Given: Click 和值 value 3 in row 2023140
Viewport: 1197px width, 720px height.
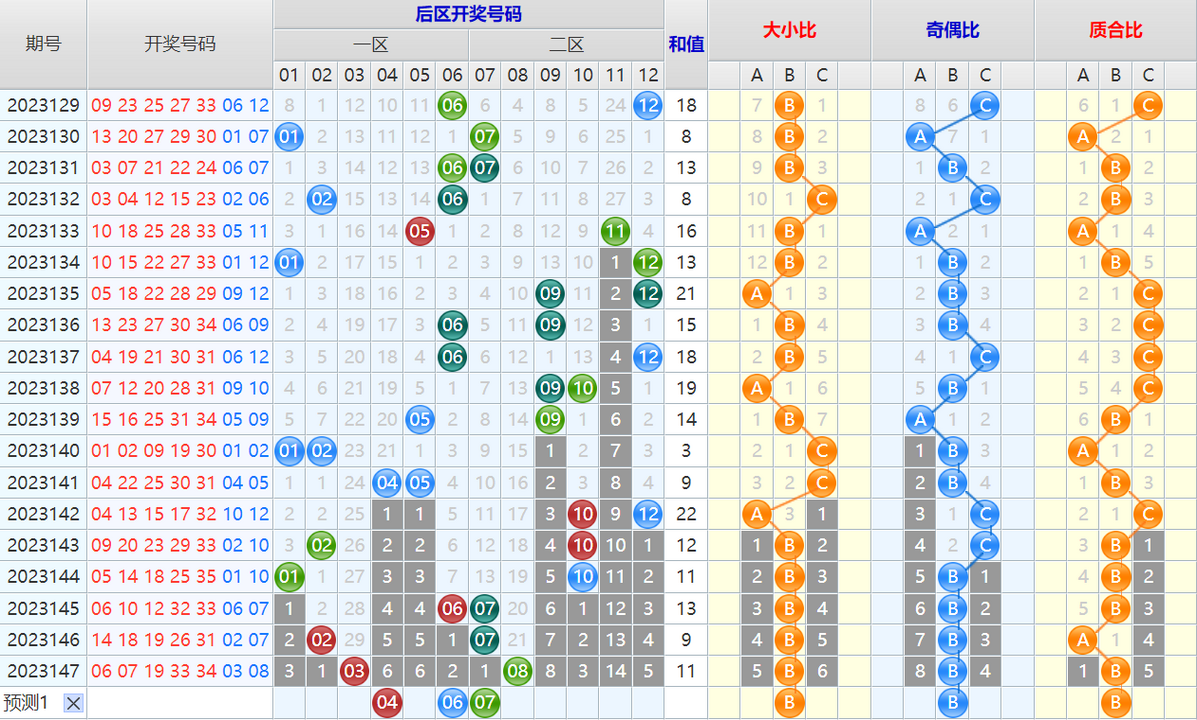Looking at the screenshot, I should pyautogui.click(x=686, y=450).
